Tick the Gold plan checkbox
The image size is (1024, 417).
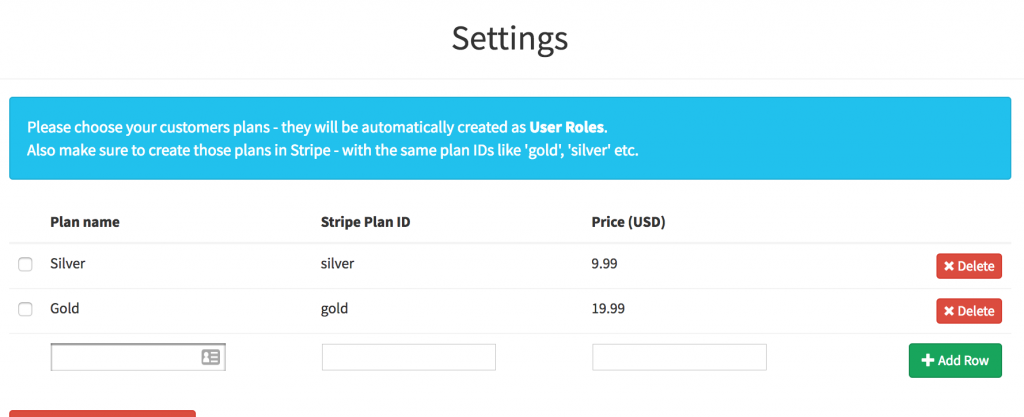click(x=25, y=310)
